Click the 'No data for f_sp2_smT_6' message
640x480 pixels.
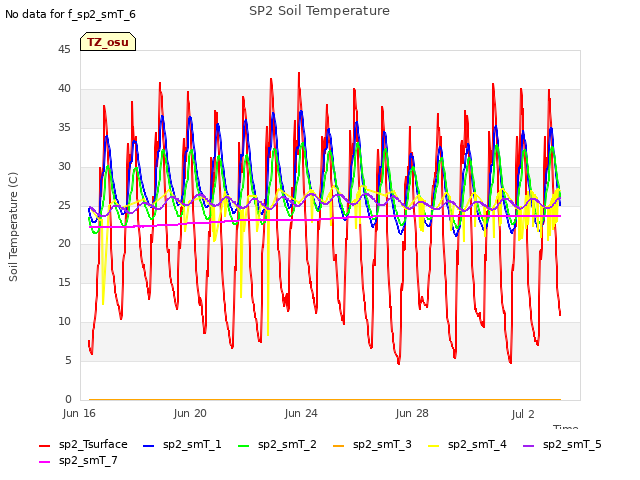70,15
